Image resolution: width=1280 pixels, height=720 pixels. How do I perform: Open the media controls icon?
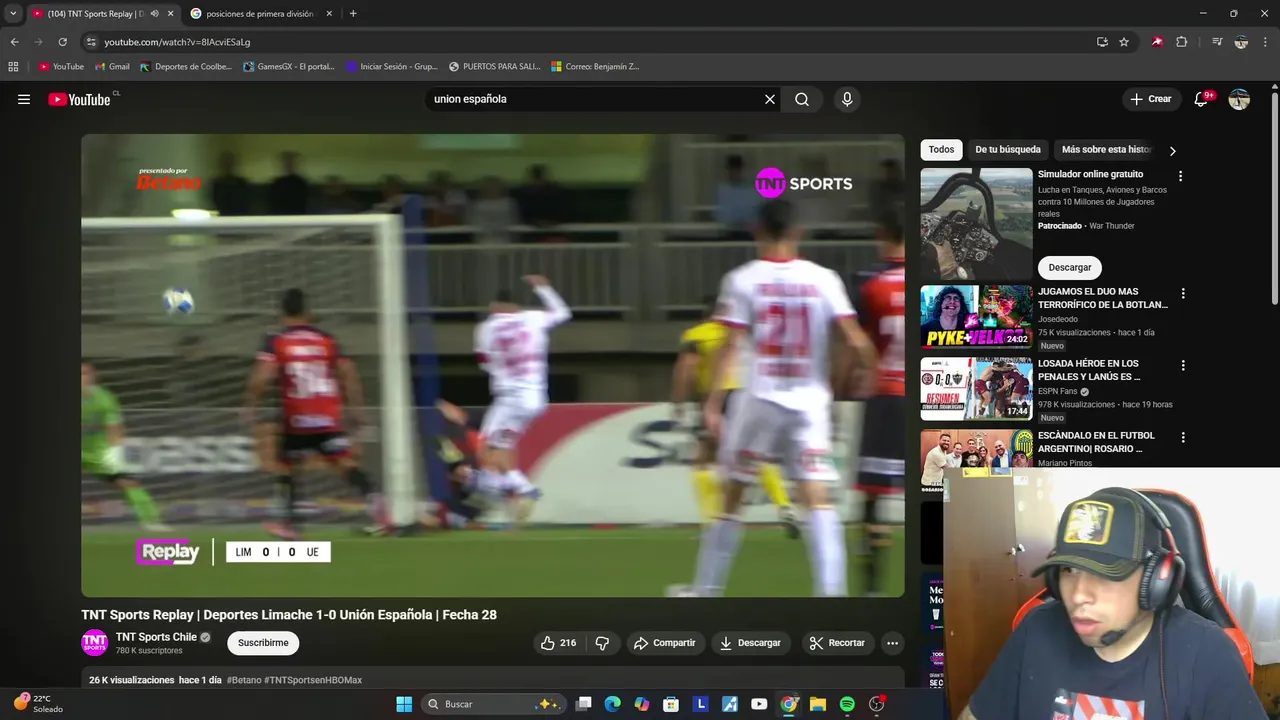click(x=1217, y=42)
